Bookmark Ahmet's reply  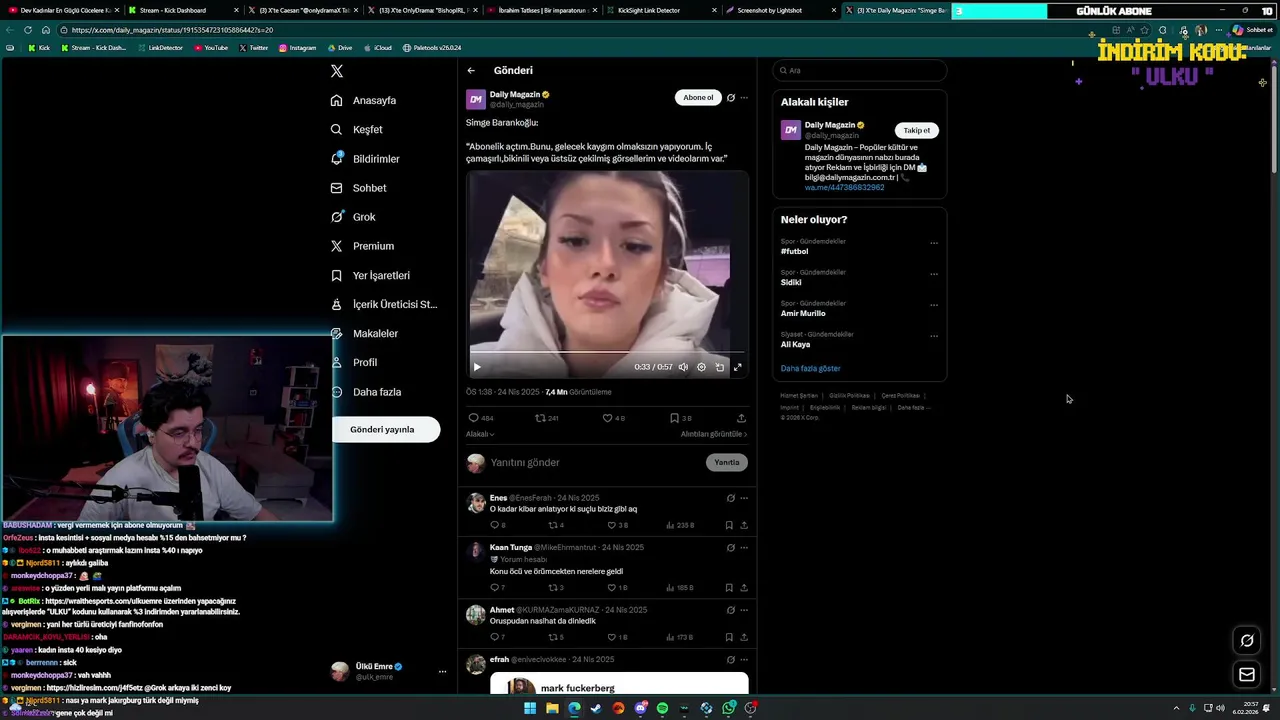tap(729, 637)
